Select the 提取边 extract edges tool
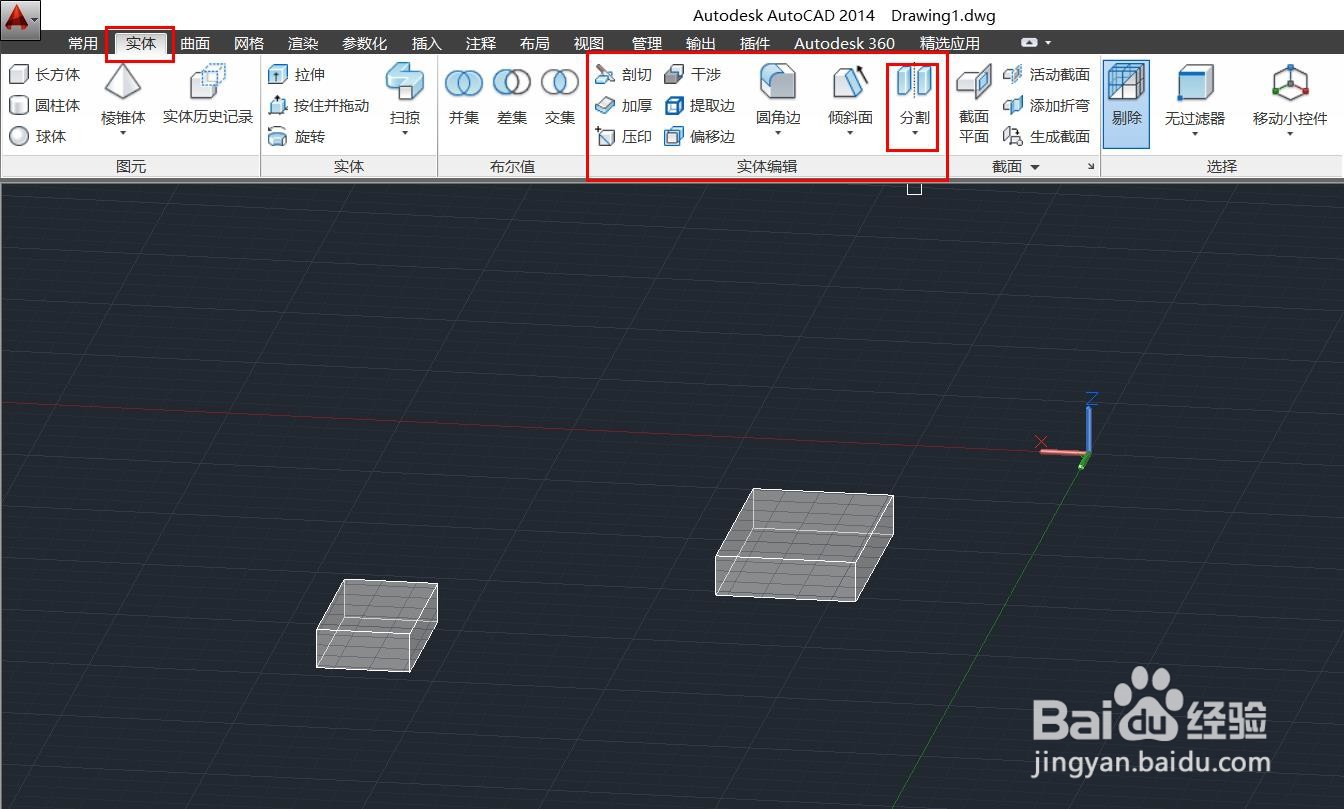This screenshot has width=1344, height=809. 700,106
